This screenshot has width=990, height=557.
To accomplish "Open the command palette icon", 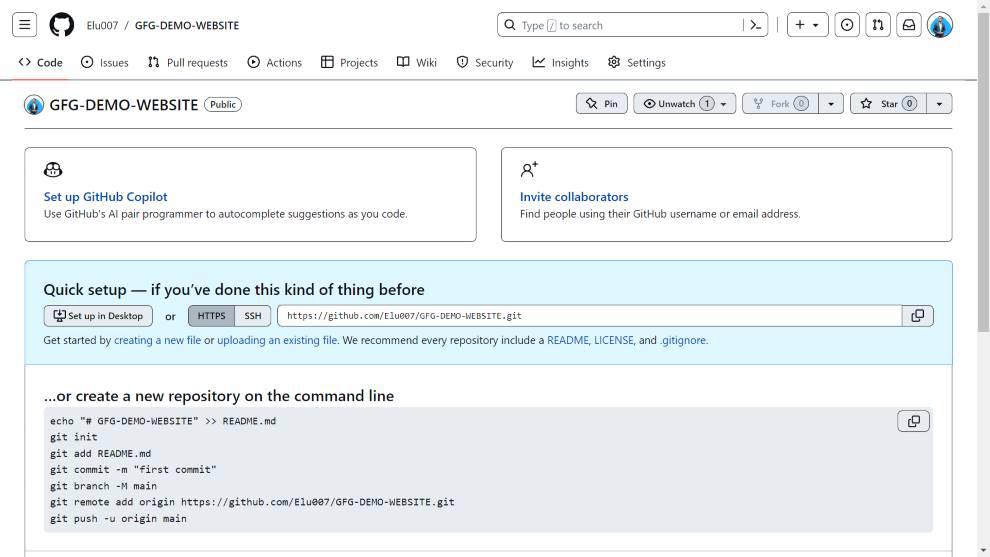I will 755,25.
